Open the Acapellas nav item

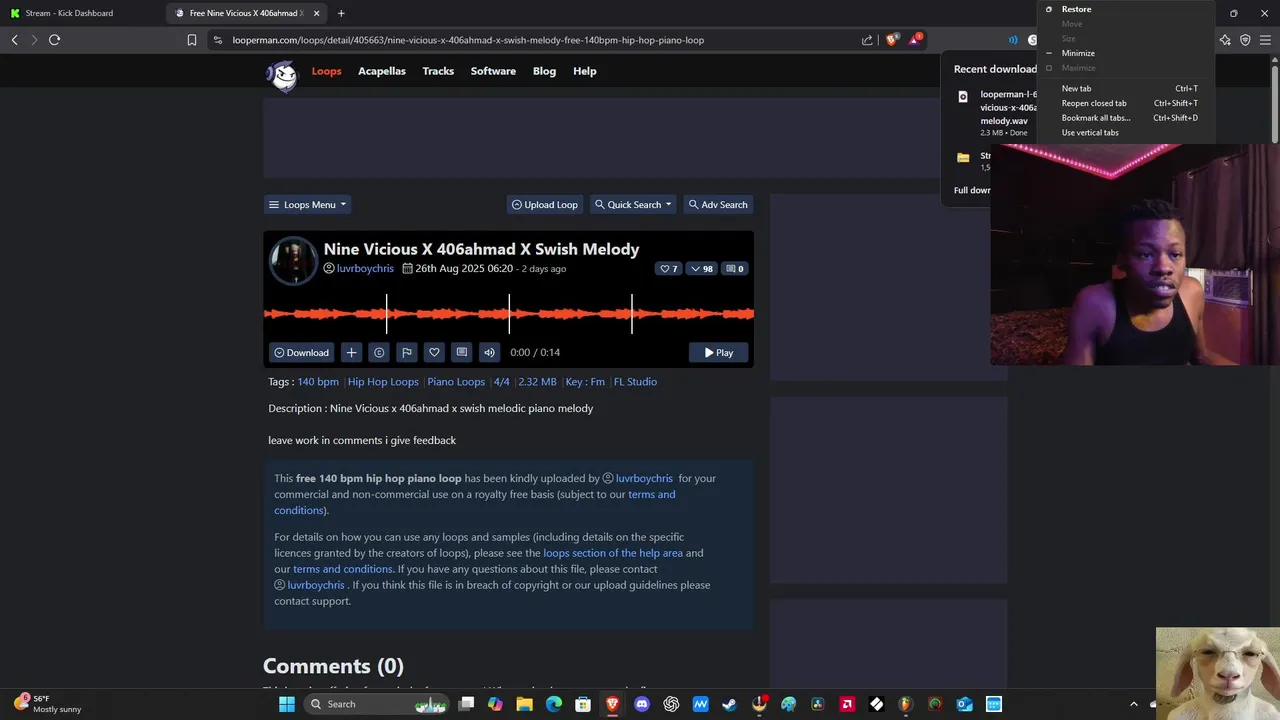click(382, 71)
